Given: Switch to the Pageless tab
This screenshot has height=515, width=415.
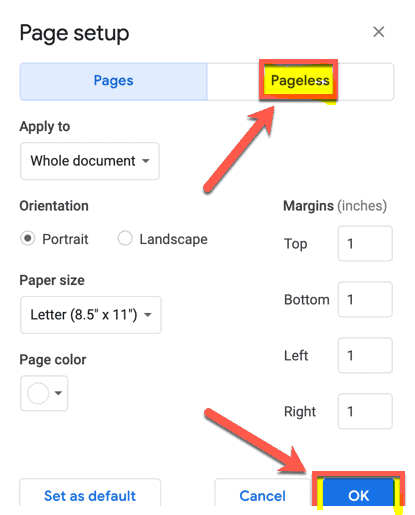Looking at the screenshot, I should tap(300, 81).
